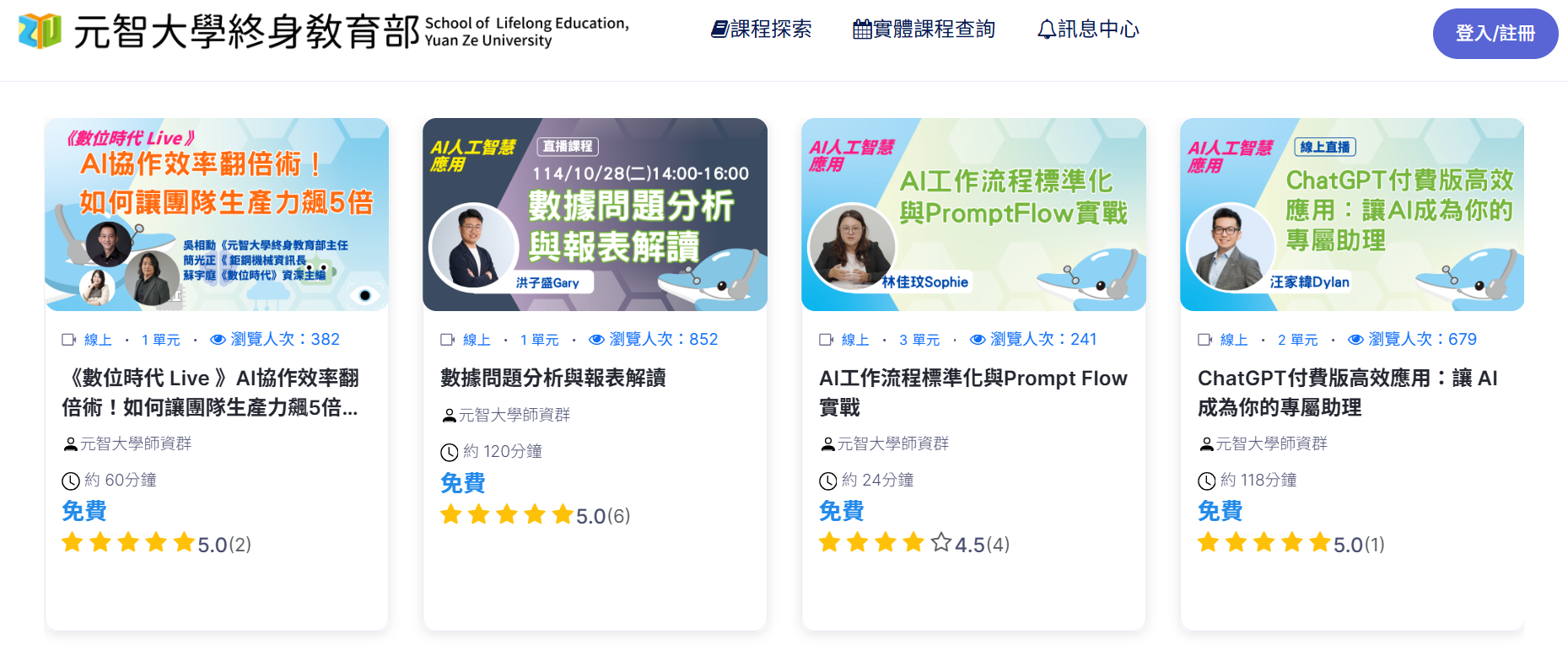Open the ChatGPT付費版高效應用 banner image
The height and width of the screenshot is (650, 1568).
pos(1352,214)
